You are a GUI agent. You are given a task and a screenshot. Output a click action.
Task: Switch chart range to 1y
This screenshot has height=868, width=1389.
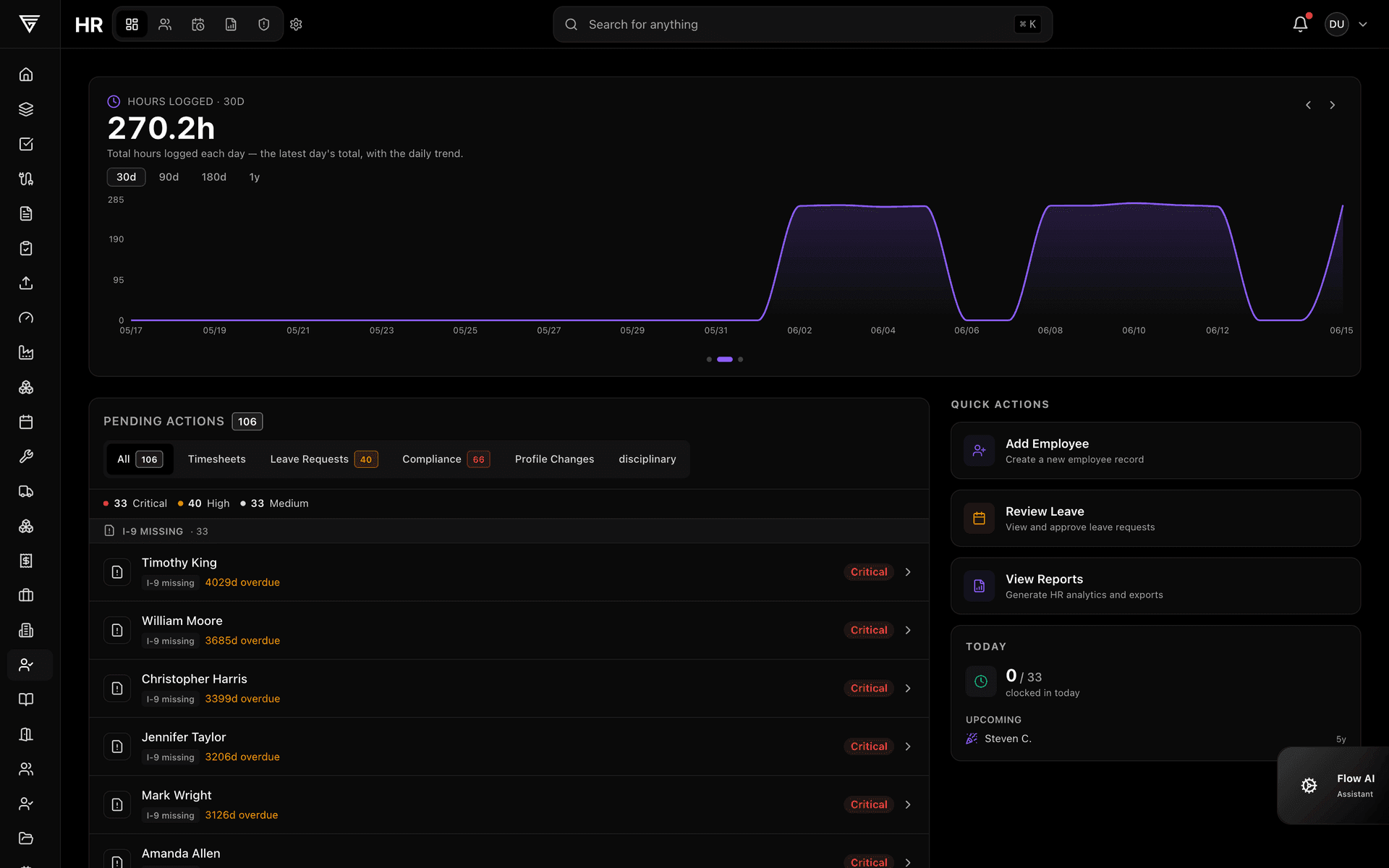click(x=254, y=177)
